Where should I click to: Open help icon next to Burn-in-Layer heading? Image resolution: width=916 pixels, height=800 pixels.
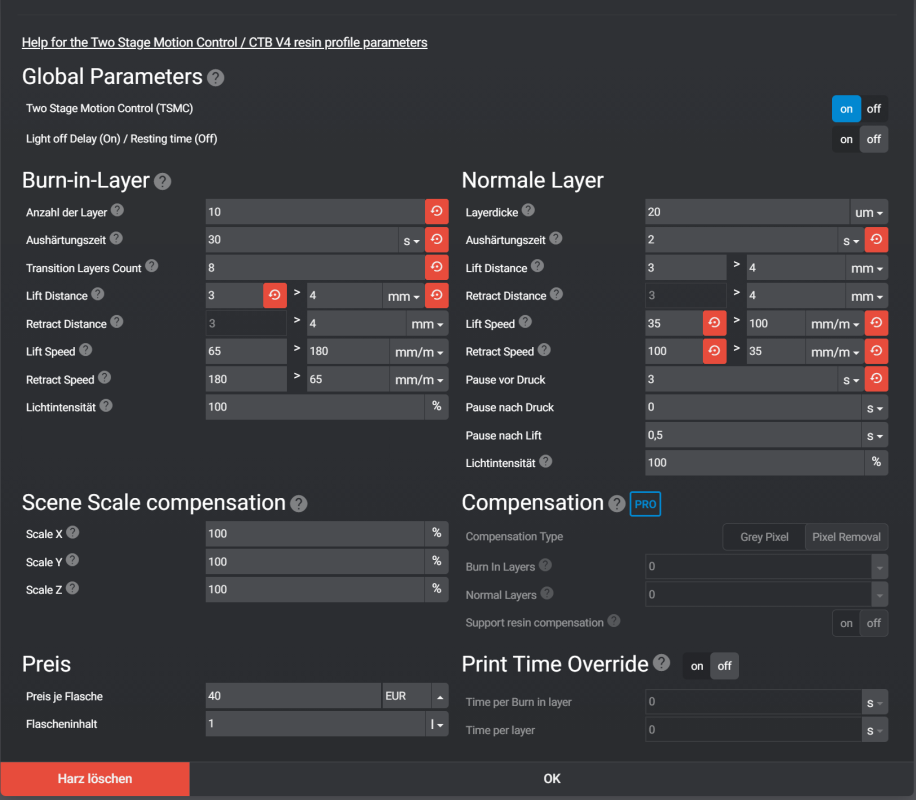pyautogui.click(x=163, y=182)
